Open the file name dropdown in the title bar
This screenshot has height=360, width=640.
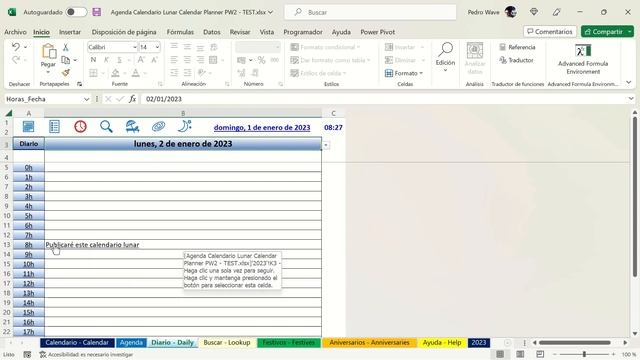click(x=270, y=12)
